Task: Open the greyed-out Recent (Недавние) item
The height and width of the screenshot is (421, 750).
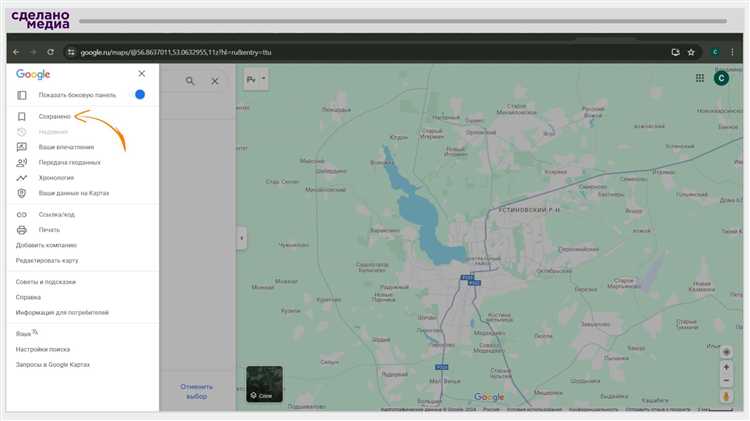Action: (53, 132)
